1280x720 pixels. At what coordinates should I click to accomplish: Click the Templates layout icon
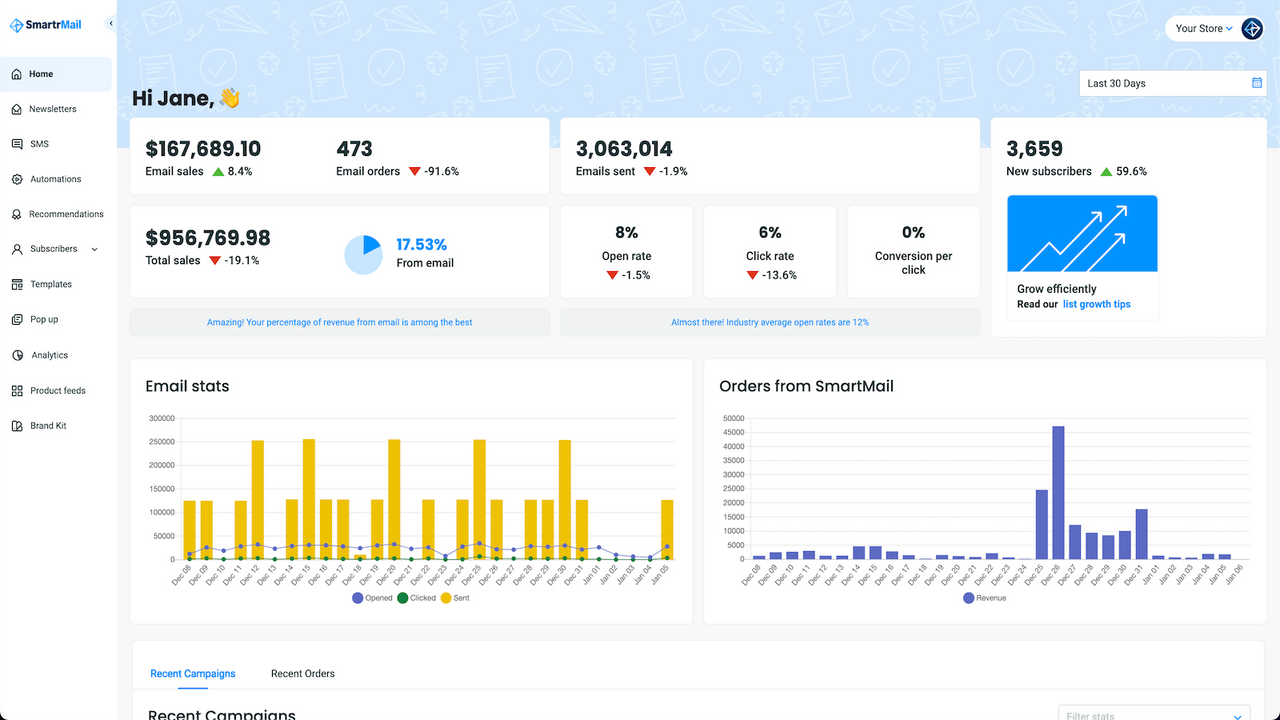[x=17, y=284]
